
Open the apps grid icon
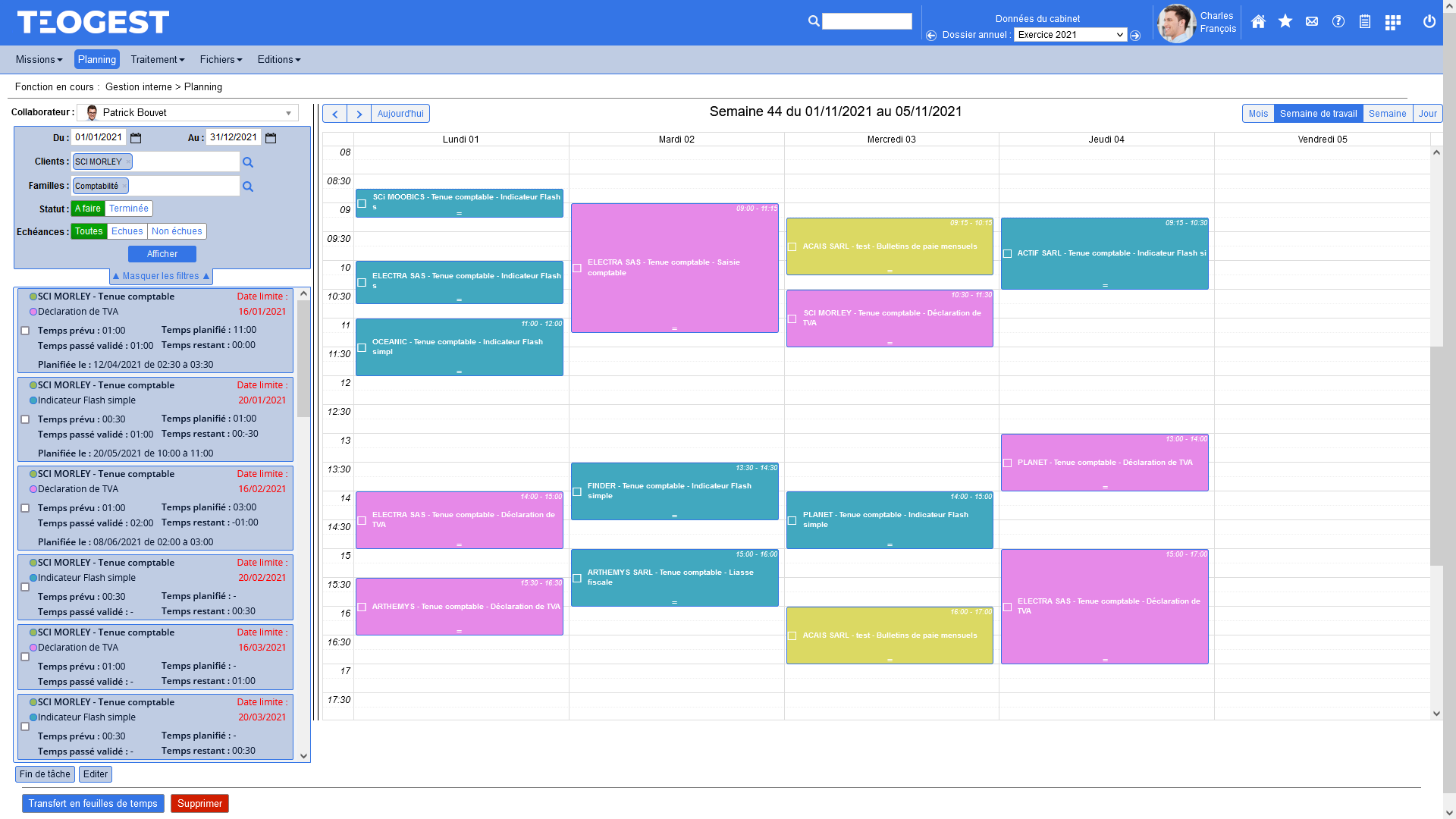coord(1392,23)
